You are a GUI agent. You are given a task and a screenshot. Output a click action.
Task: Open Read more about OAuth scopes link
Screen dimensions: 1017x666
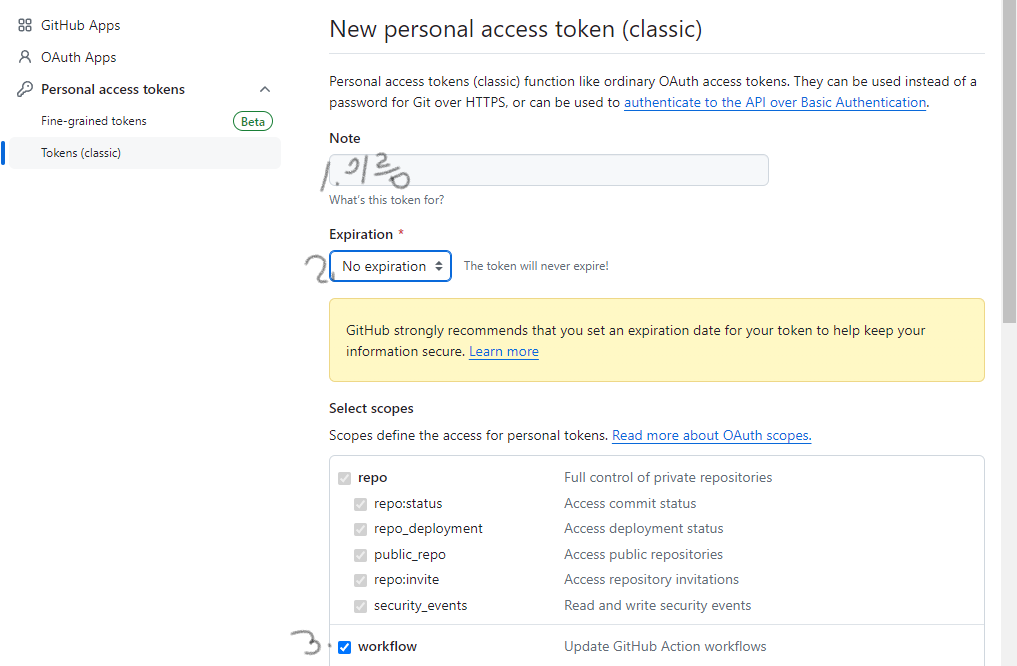tap(712, 435)
